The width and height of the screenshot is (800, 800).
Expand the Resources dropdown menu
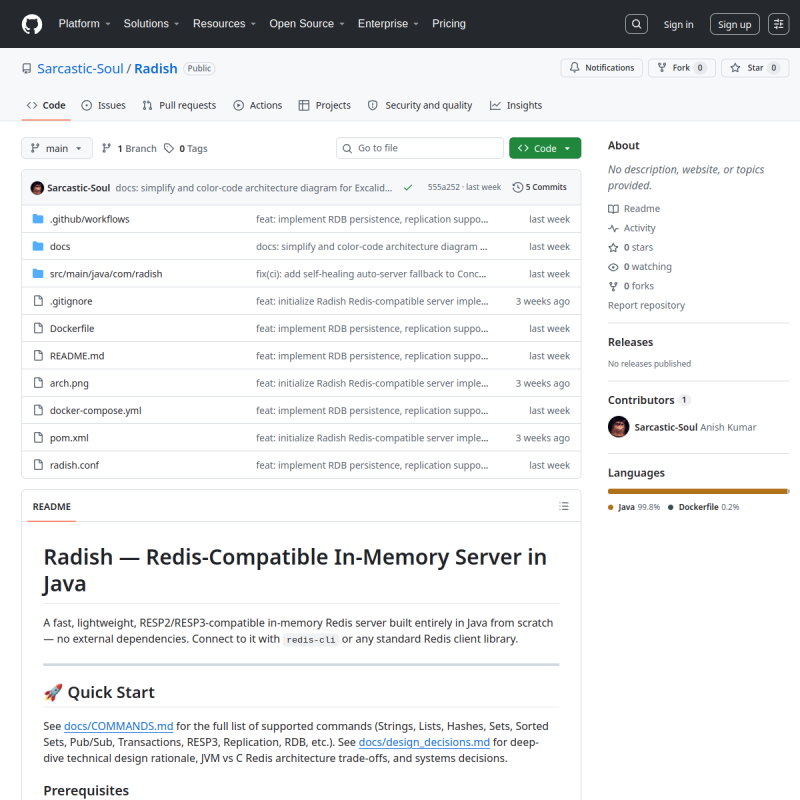[224, 23]
